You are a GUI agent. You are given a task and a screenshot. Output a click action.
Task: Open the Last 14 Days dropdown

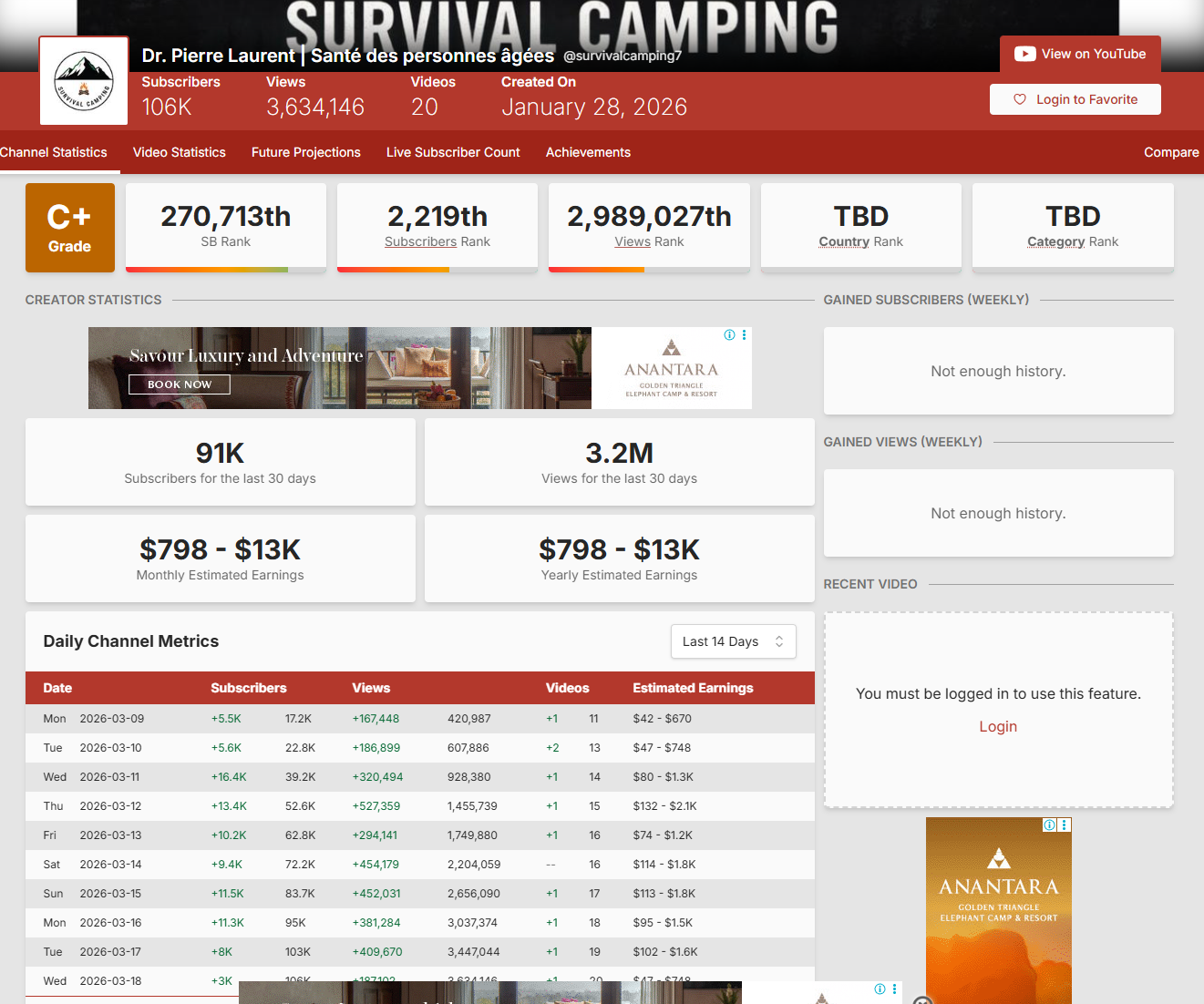[x=733, y=641]
